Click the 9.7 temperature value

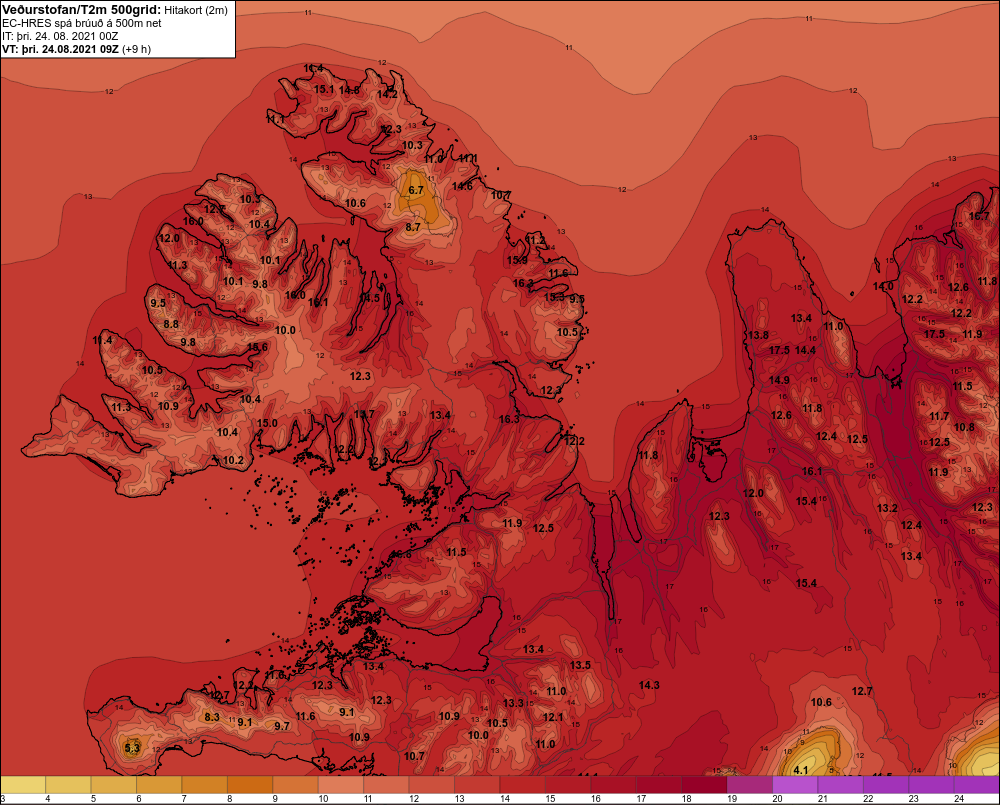coord(282,726)
